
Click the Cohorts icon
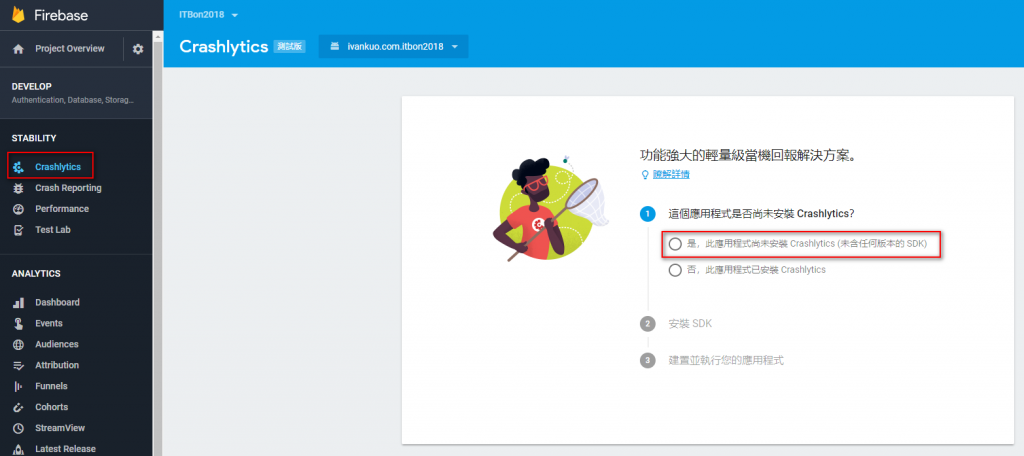point(18,407)
